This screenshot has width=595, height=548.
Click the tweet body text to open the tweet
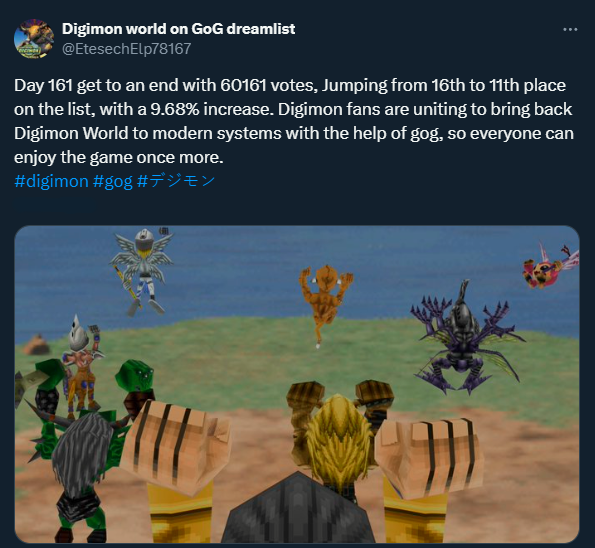pyautogui.click(x=294, y=121)
